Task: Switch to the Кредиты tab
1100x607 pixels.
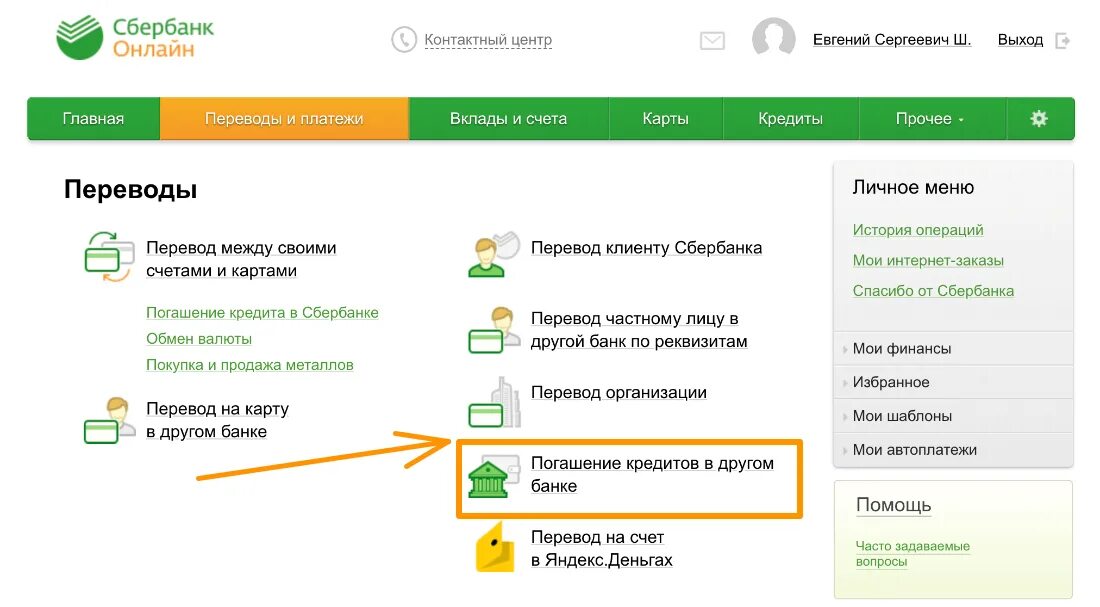Action: pyautogui.click(x=790, y=119)
